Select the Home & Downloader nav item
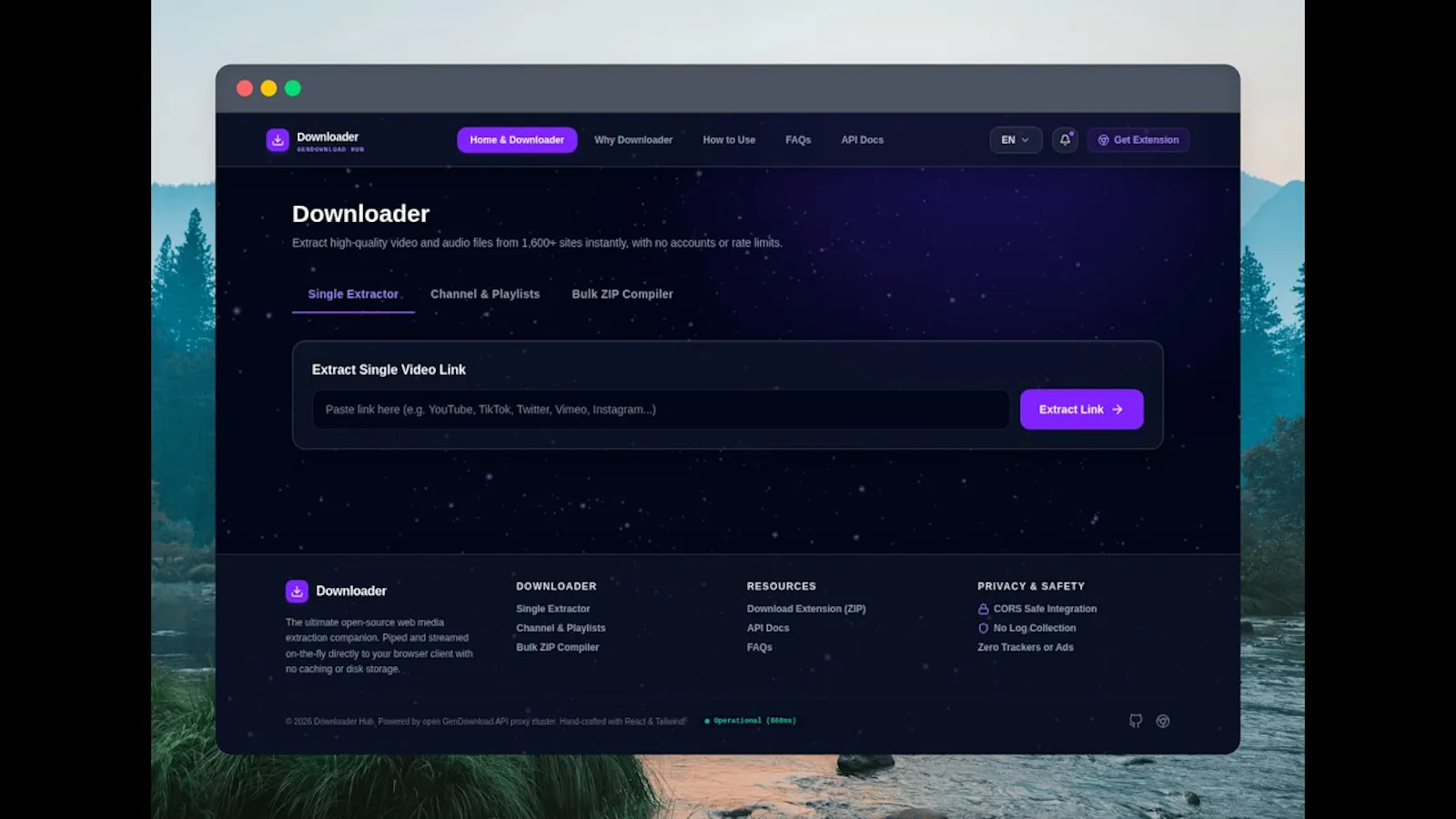The width and height of the screenshot is (1456, 819). 517,140
